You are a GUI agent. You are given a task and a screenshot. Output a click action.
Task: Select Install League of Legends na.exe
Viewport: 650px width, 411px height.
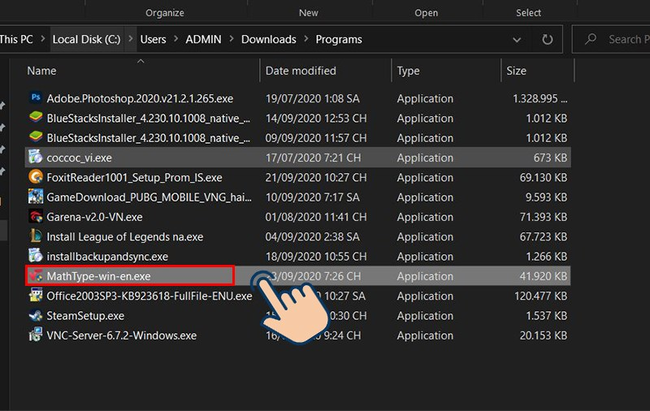[x=124, y=237]
